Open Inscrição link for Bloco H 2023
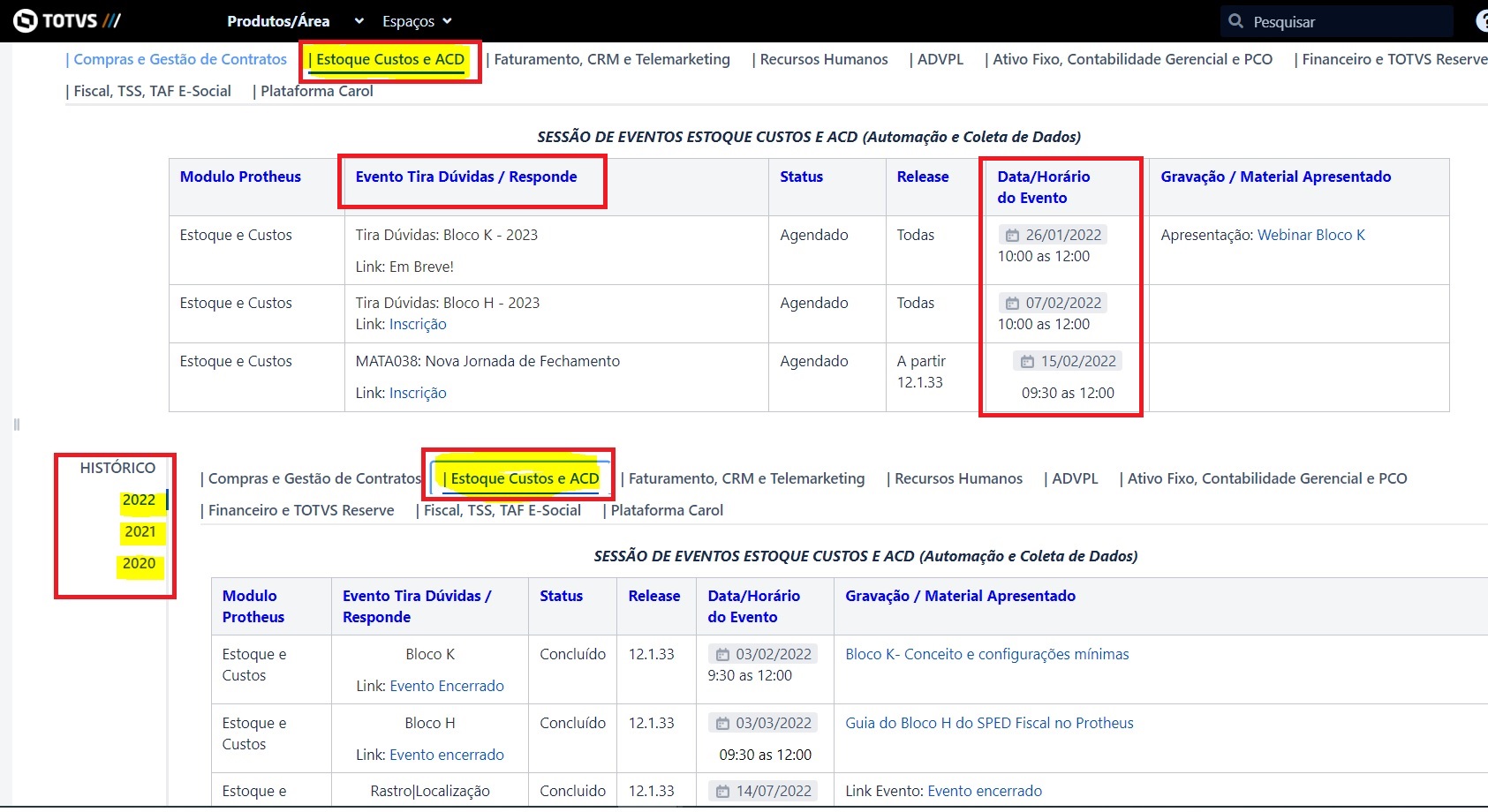 [418, 324]
